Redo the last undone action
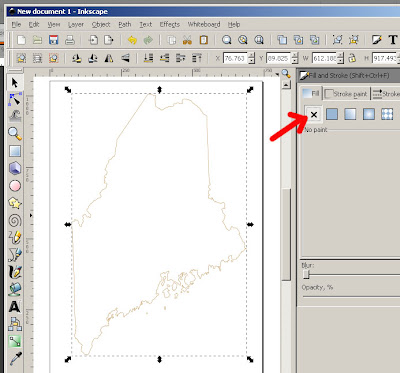 pos(148,40)
